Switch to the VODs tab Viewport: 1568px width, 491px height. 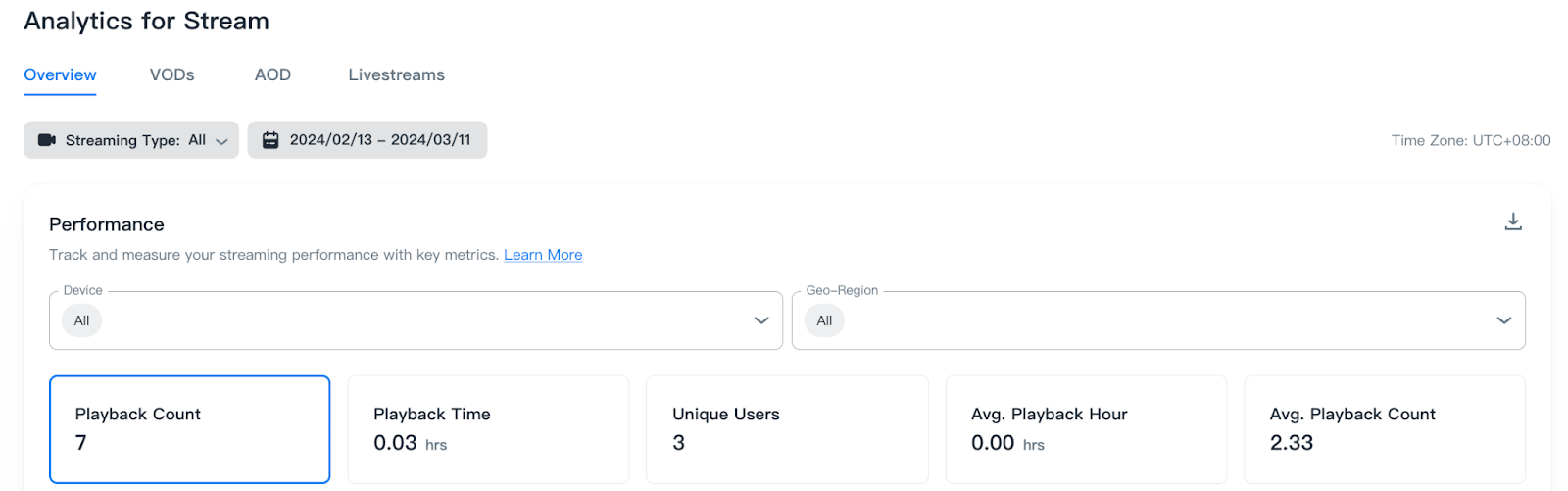coord(171,75)
